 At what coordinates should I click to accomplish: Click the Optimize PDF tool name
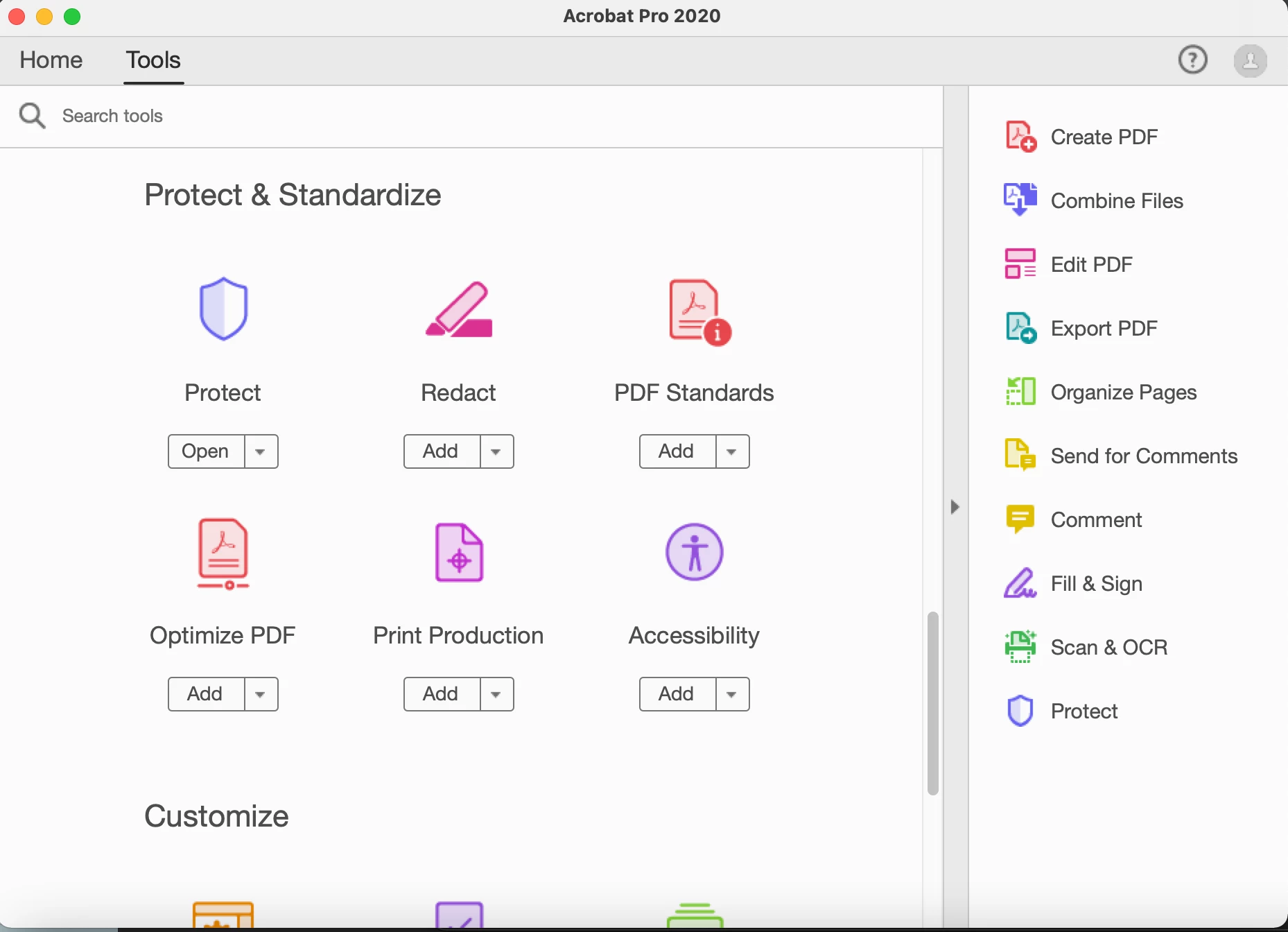223,636
